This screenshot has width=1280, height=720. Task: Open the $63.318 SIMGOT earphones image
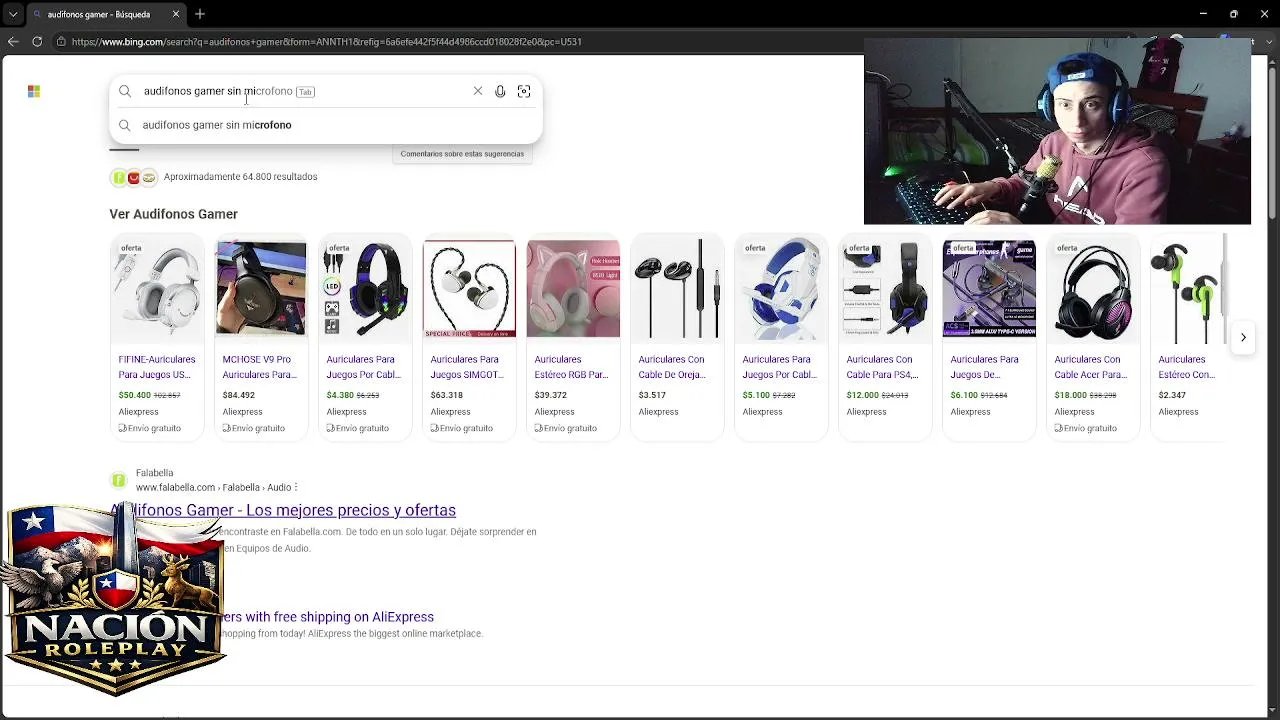point(469,289)
